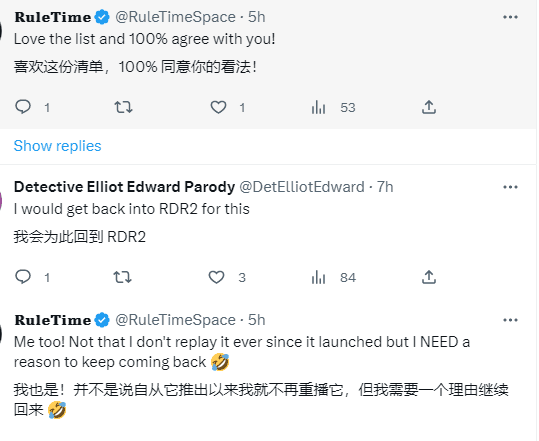Like the "Love the list" tweet

coord(218,107)
